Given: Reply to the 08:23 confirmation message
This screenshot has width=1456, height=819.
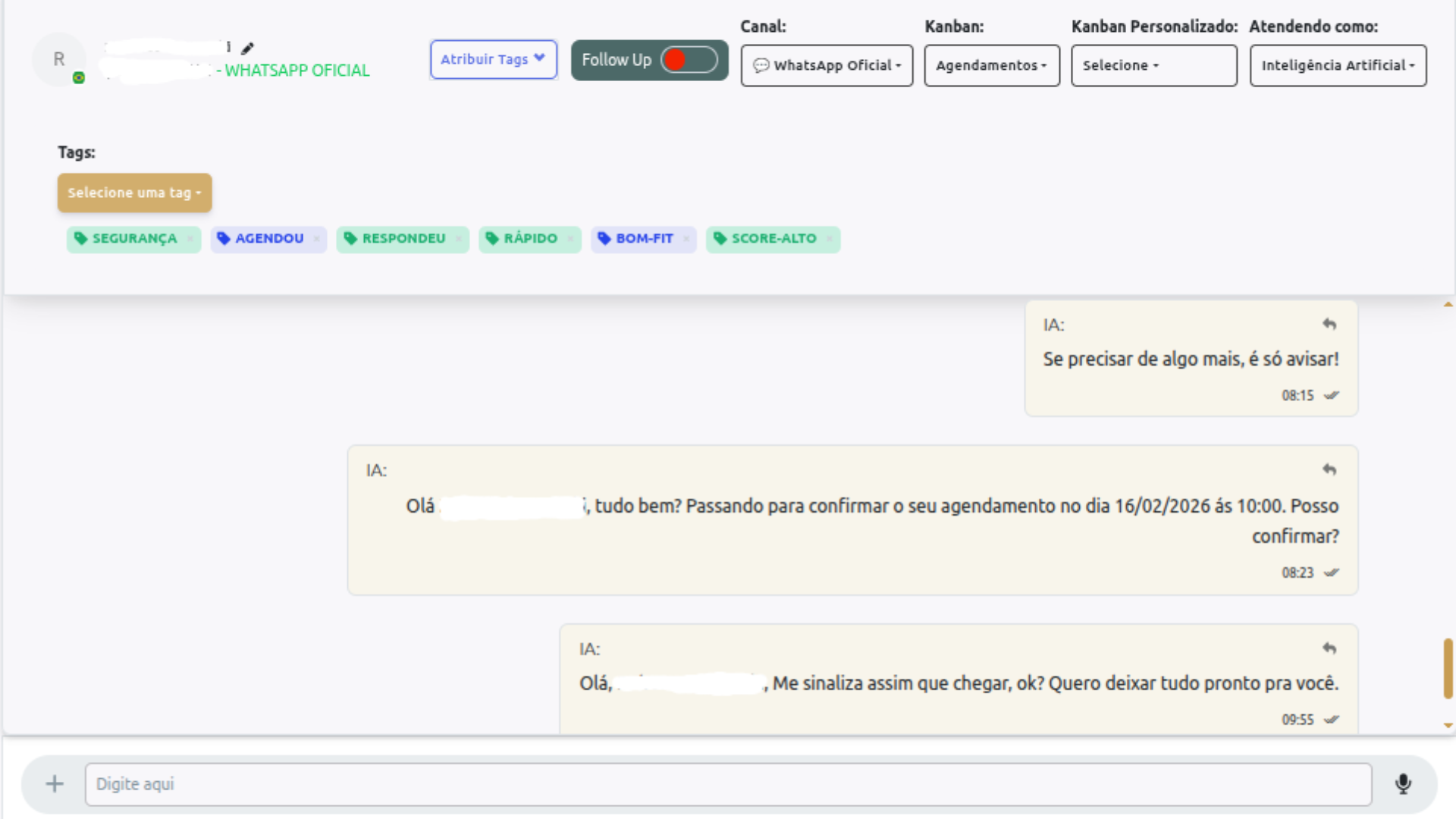Looking at the screenshot, I should [1329, 470].
